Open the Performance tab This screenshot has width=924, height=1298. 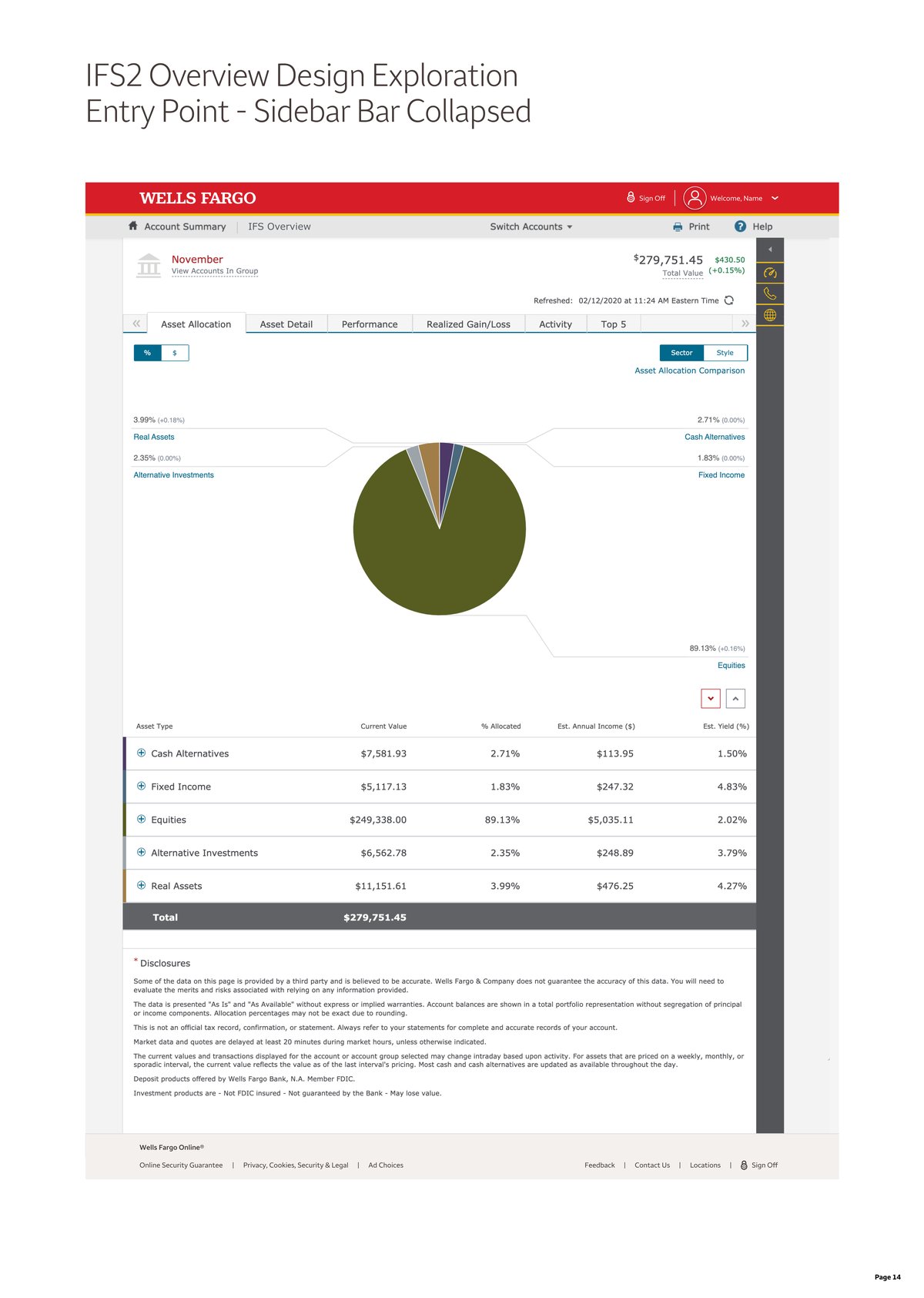tap(370, 324)
